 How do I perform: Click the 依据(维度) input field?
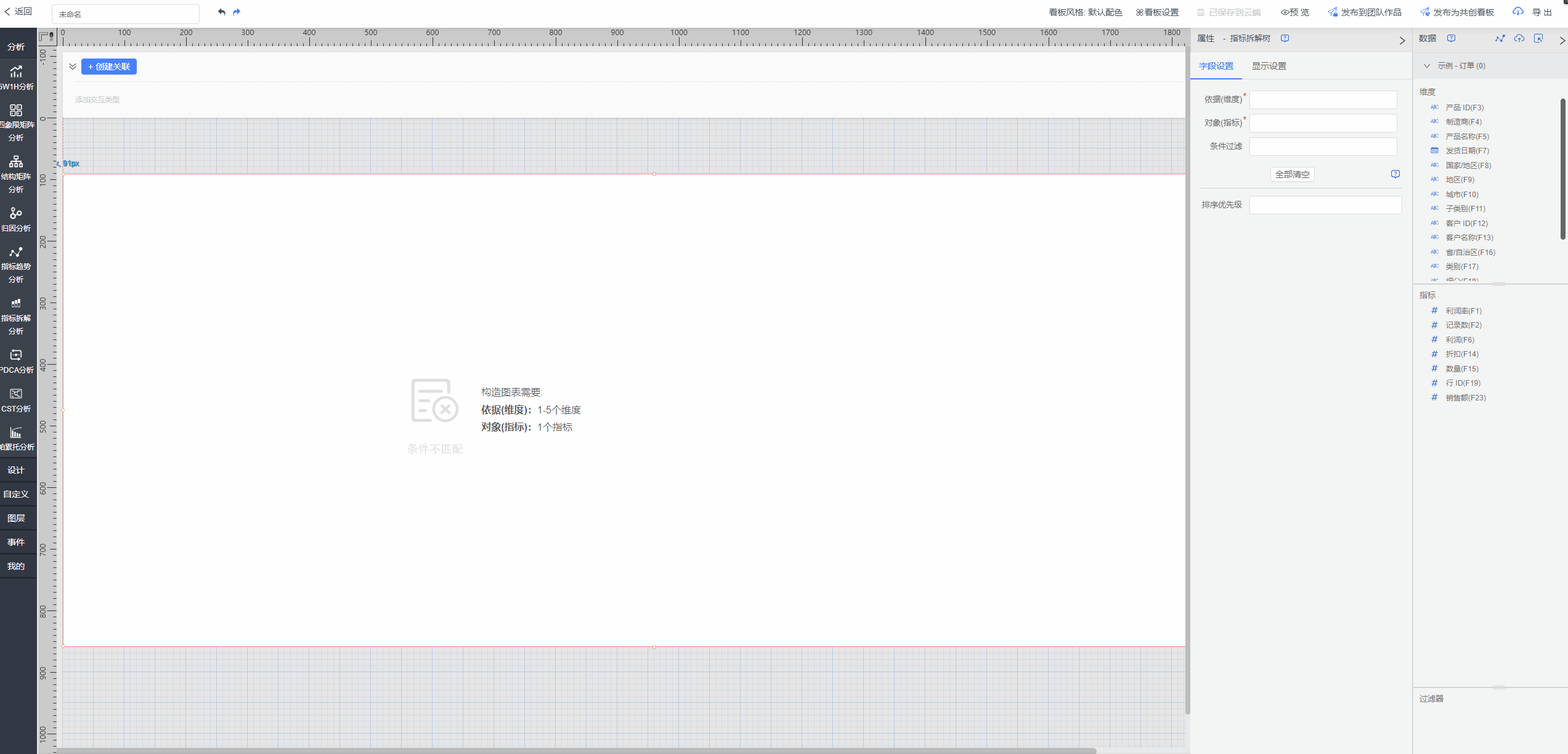click(x=1323, y=100)
